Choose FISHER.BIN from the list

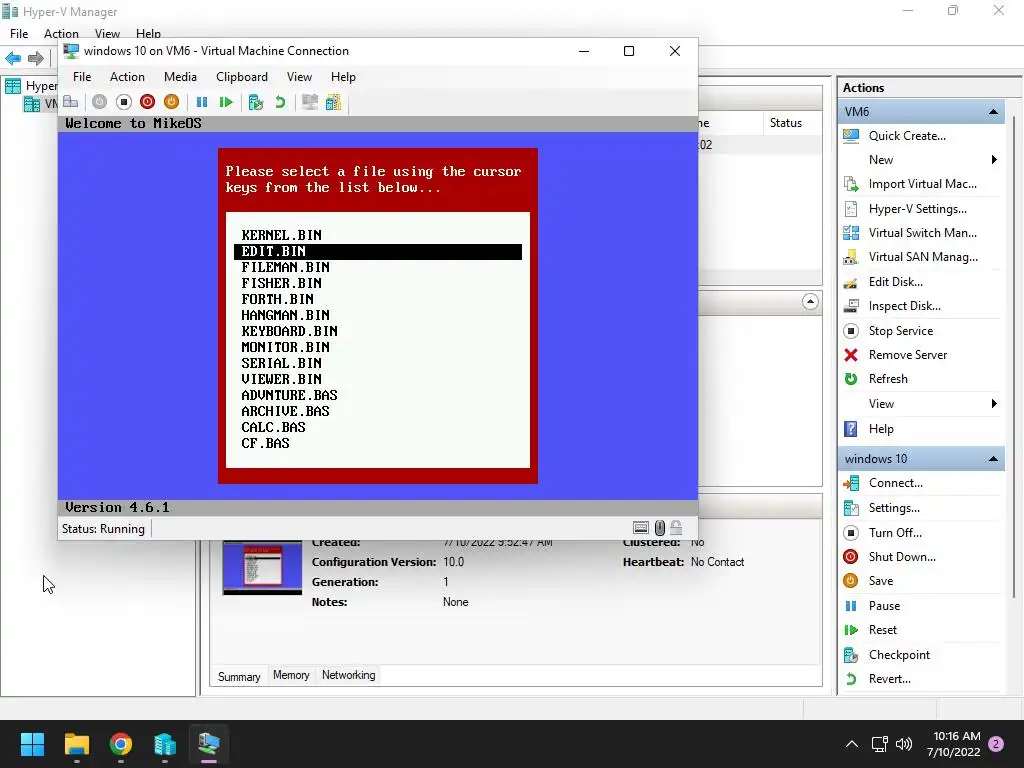pos(281,283)
